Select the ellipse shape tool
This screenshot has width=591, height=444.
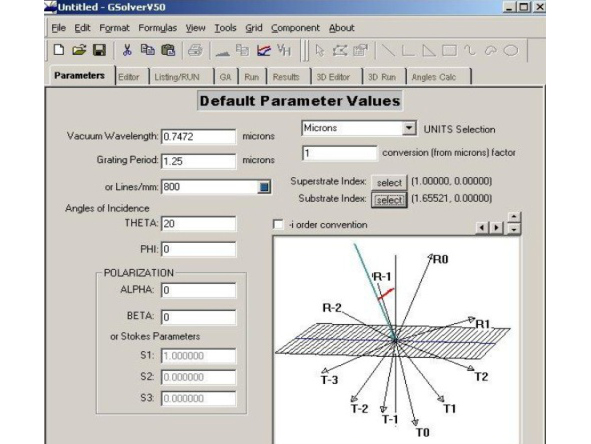(511, 50)
